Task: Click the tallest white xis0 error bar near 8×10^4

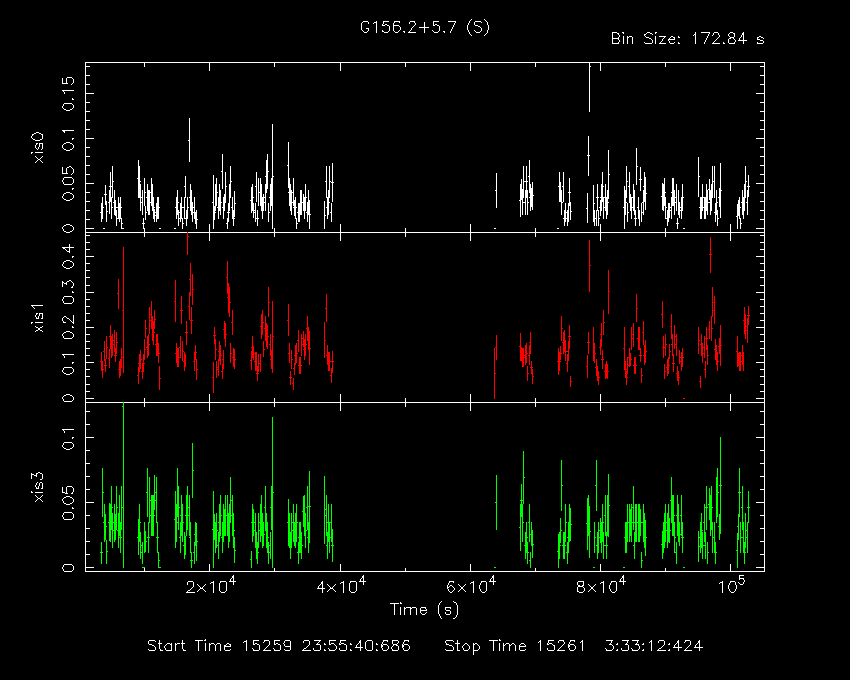Action: [x=589, y=87]
